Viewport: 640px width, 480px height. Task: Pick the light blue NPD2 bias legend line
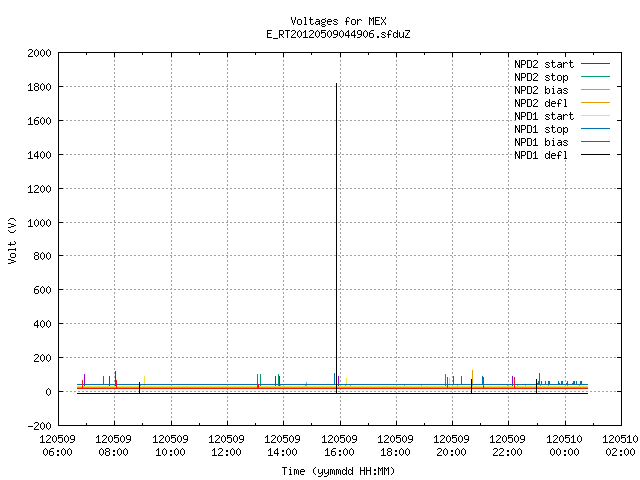[x=596, y=90]
